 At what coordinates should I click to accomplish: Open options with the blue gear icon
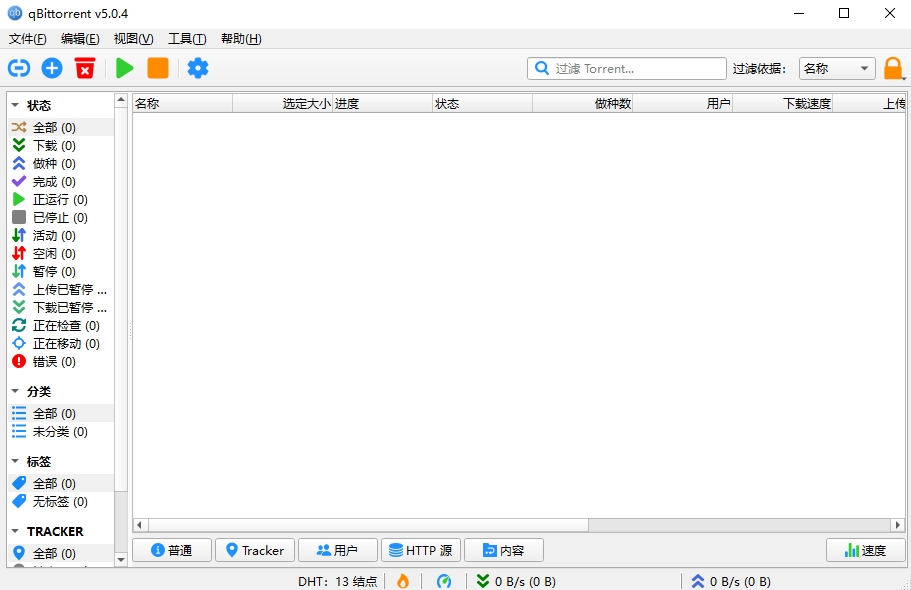(198, 68)
